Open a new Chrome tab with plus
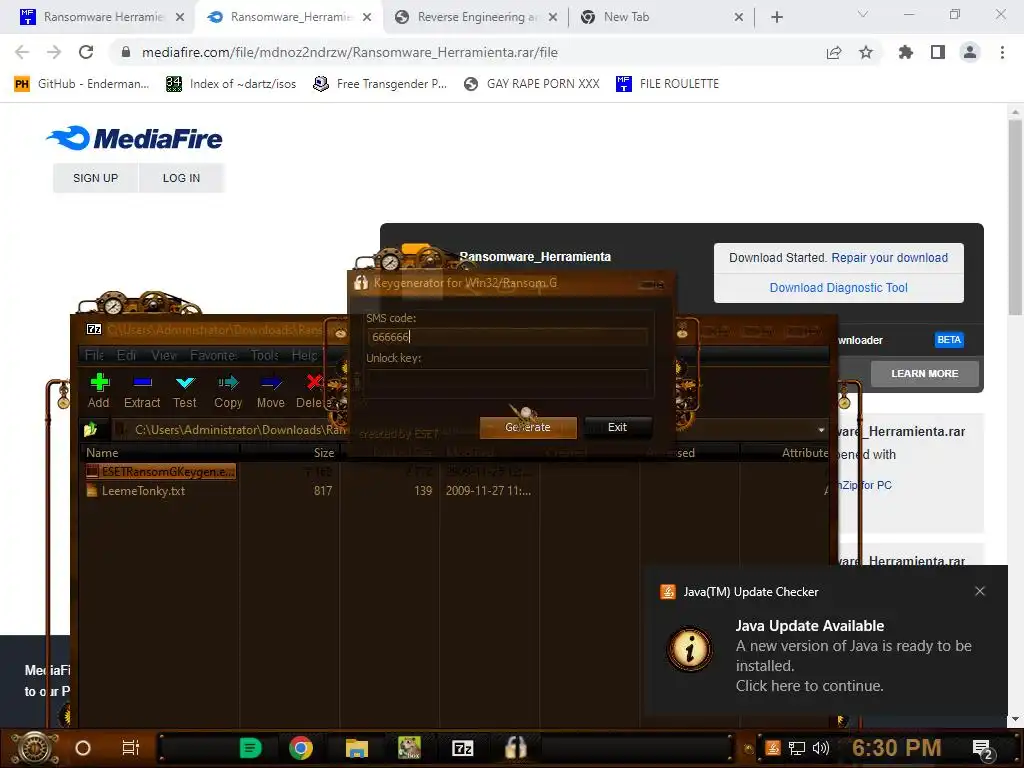 tap(776, 17)
